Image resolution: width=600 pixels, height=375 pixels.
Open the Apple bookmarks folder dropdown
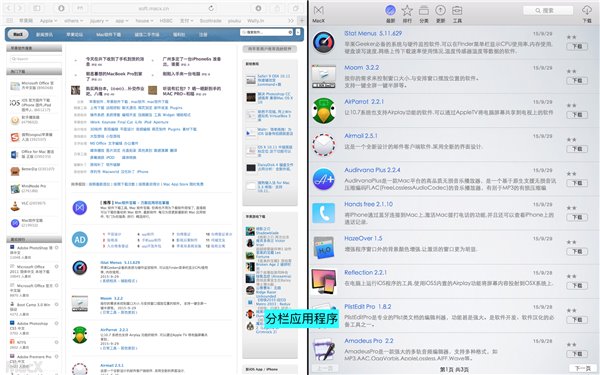tap(49, 21)
